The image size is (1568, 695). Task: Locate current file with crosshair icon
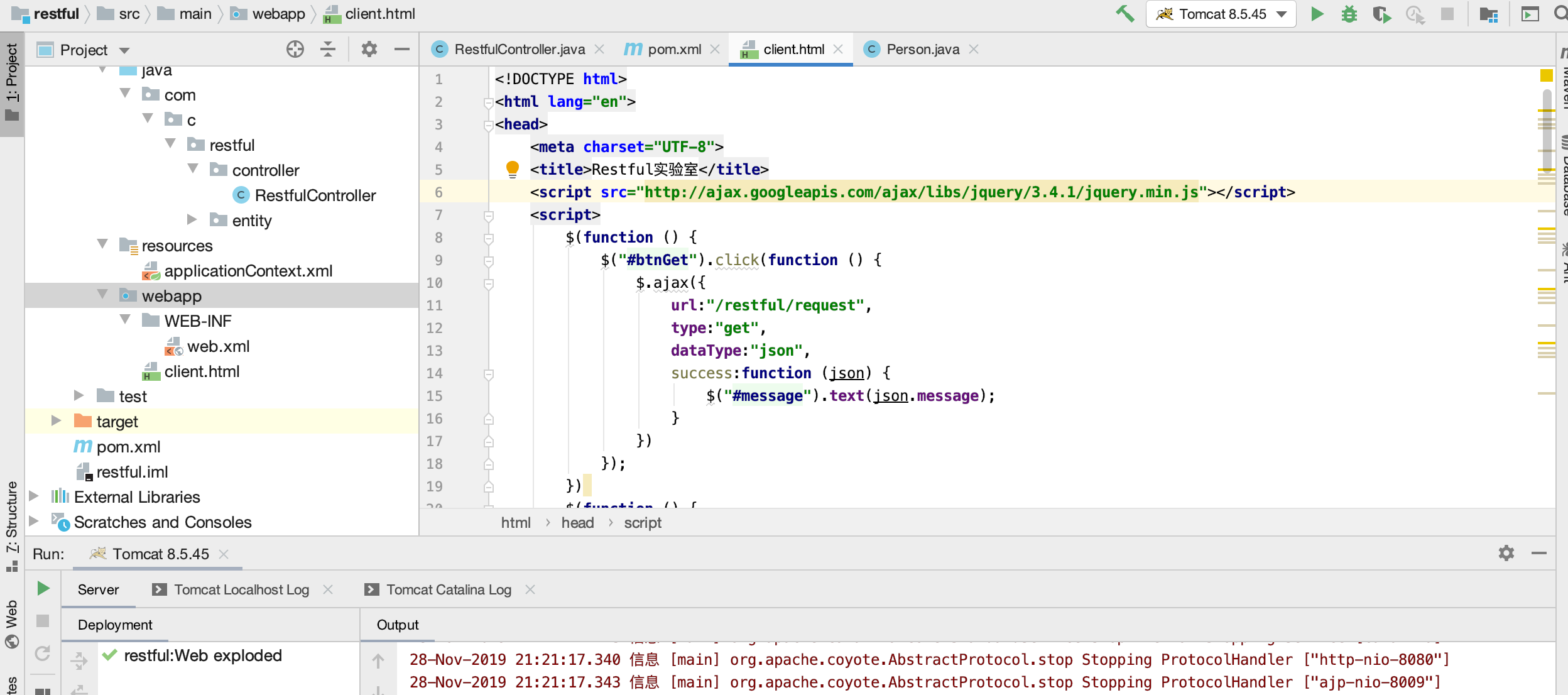click(x=295, y=49)
